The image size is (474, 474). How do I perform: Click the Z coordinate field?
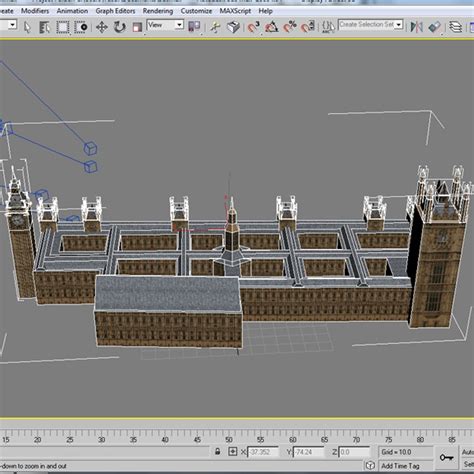click(x=354, y=452)
